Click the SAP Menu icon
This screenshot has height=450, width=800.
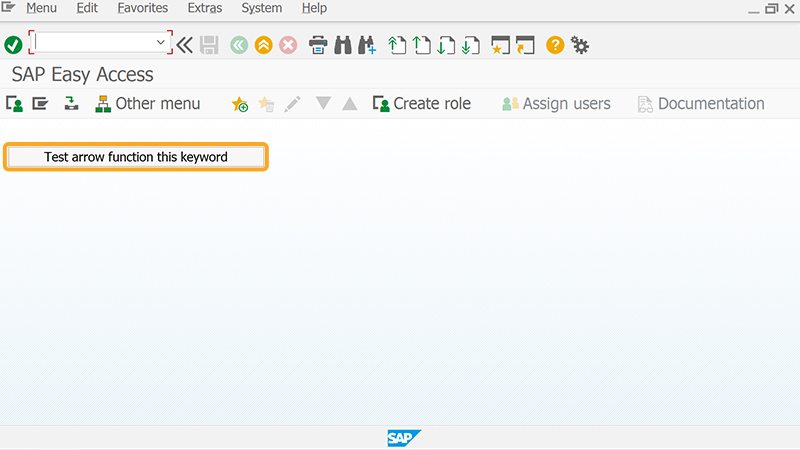click(x=40, y=104)
